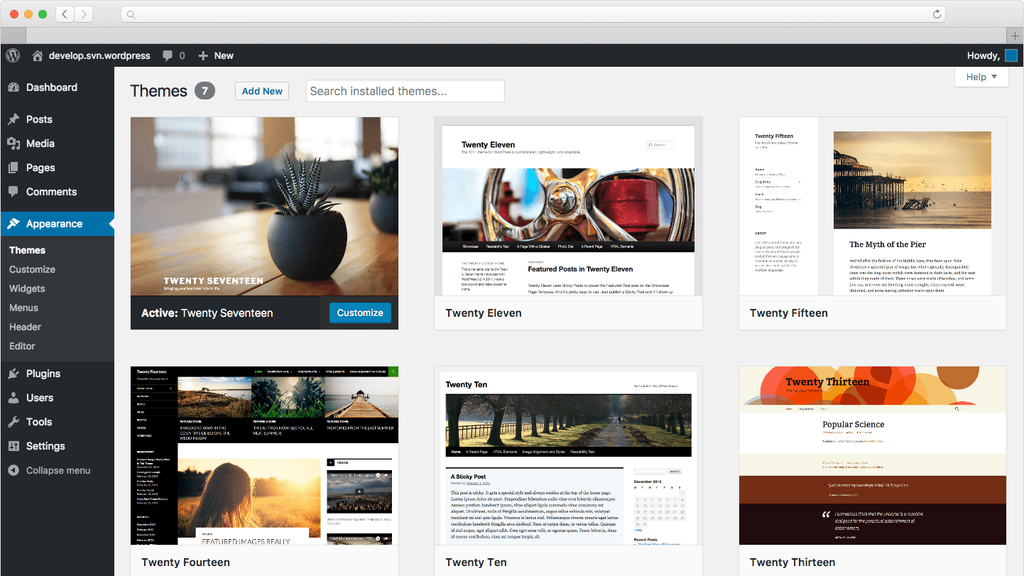The width and height of the screenshot is (1024, 576).
Task: Open the Pages icon in sidebar
Action: 14,167
